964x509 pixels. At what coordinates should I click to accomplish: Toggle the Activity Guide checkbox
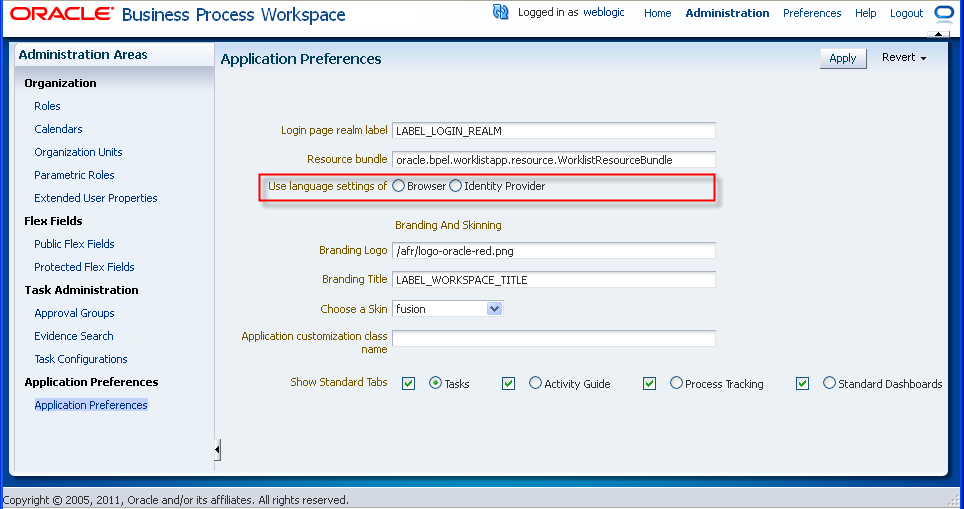click(x=508, y=384)
